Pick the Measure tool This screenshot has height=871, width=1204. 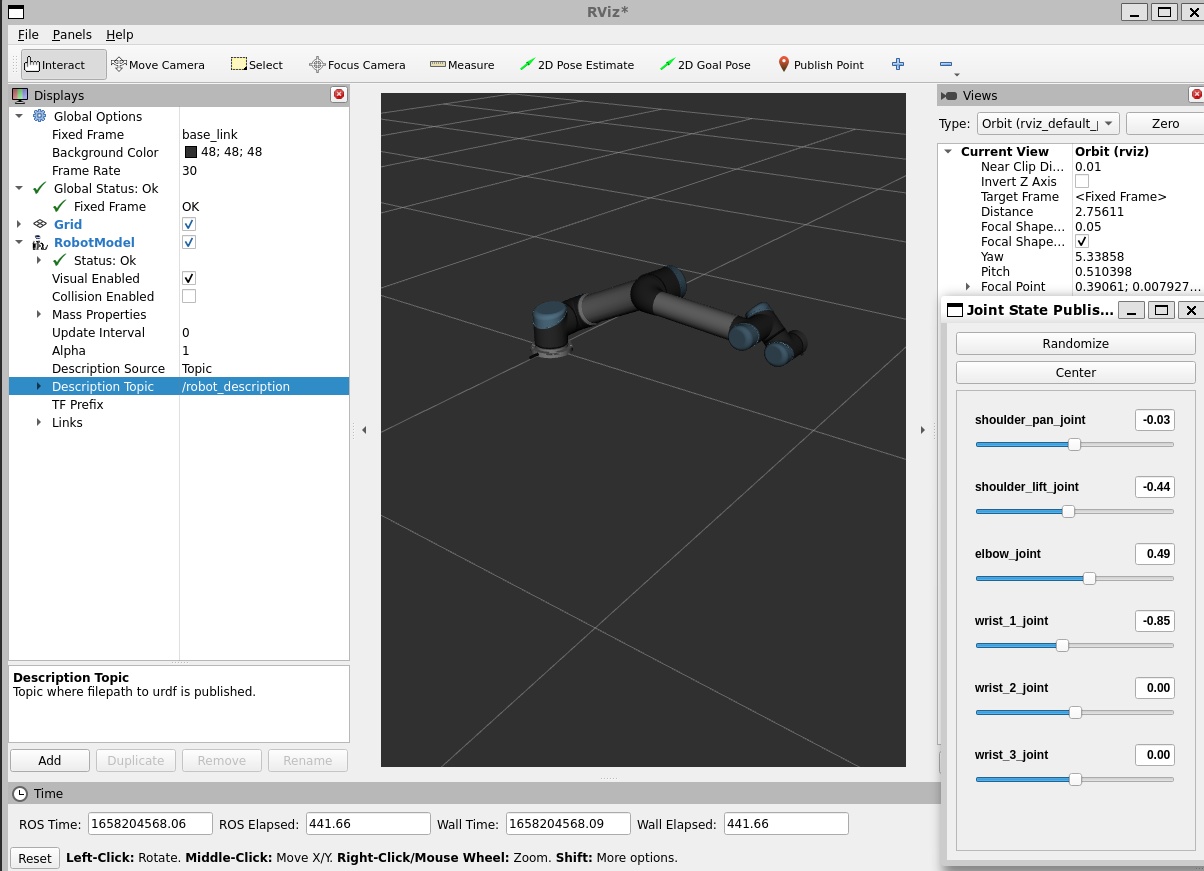tap(462, 65)
